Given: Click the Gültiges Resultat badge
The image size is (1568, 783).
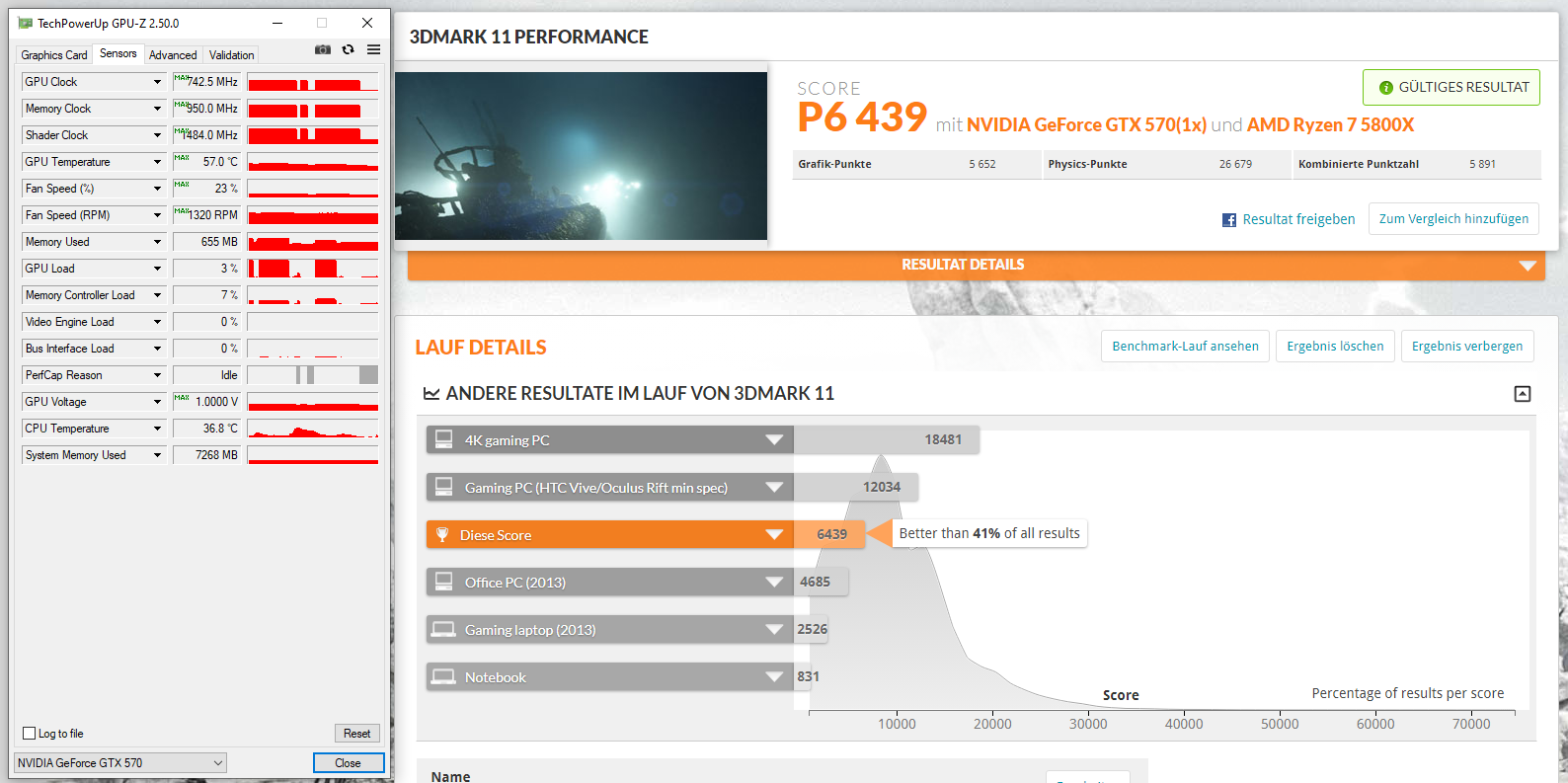Looking at the screenshot, I should point(1451,88).
